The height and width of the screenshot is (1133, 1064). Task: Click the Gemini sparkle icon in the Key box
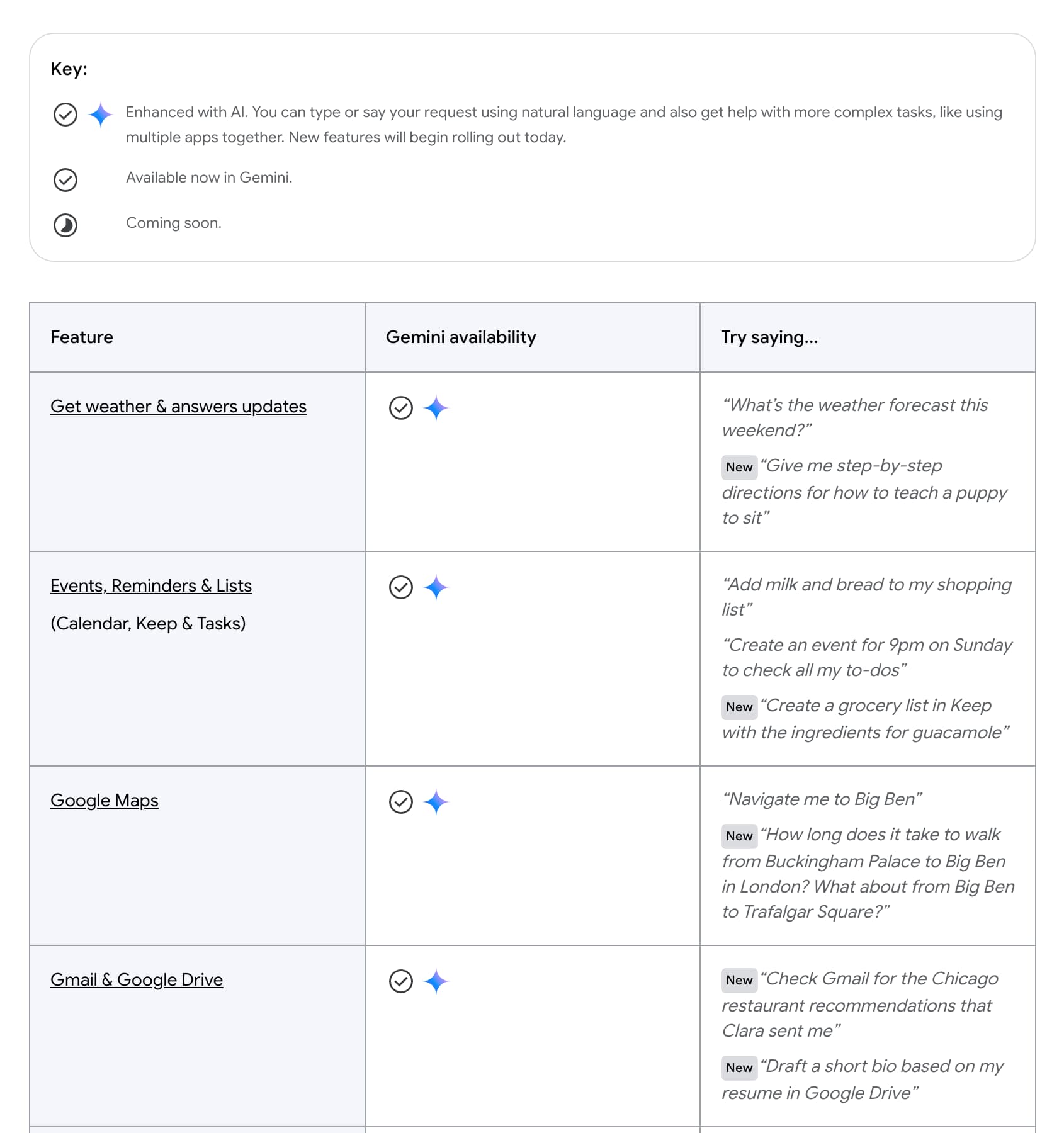point(101,115)
